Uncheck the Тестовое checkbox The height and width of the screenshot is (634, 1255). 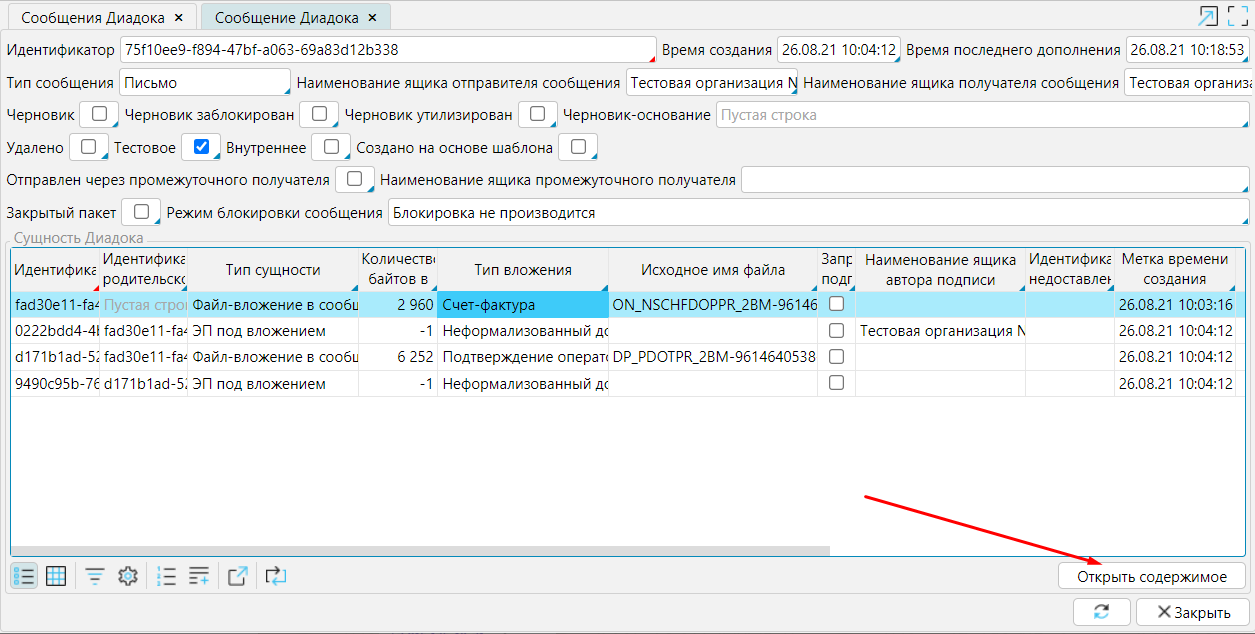(201, 147)
